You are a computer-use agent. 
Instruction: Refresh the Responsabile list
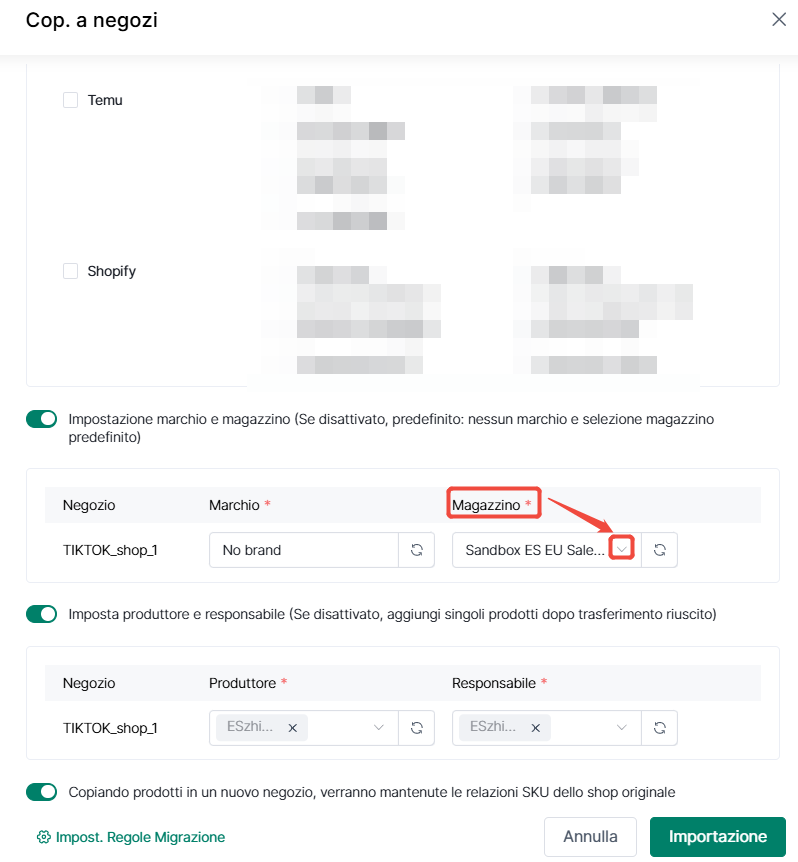[660, 728]
